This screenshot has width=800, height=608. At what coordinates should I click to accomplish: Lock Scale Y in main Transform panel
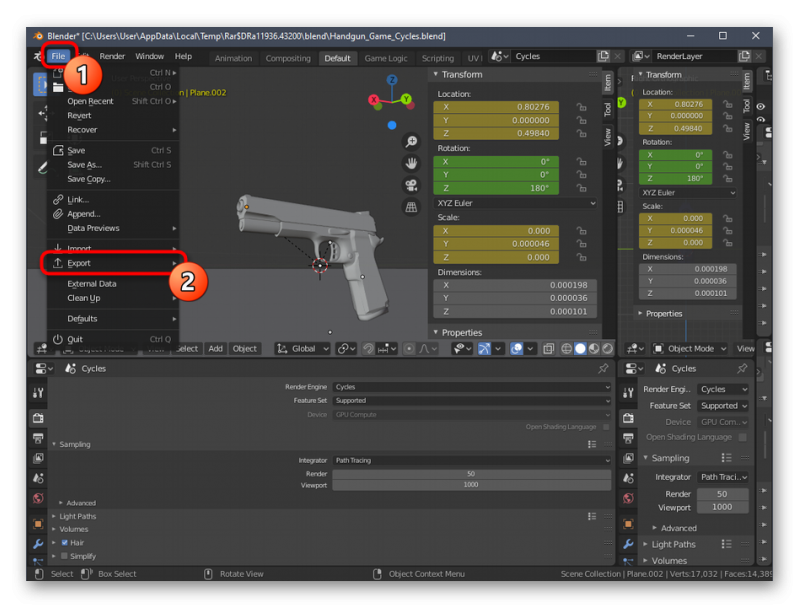pyautogui.click(x=581, y=244)
